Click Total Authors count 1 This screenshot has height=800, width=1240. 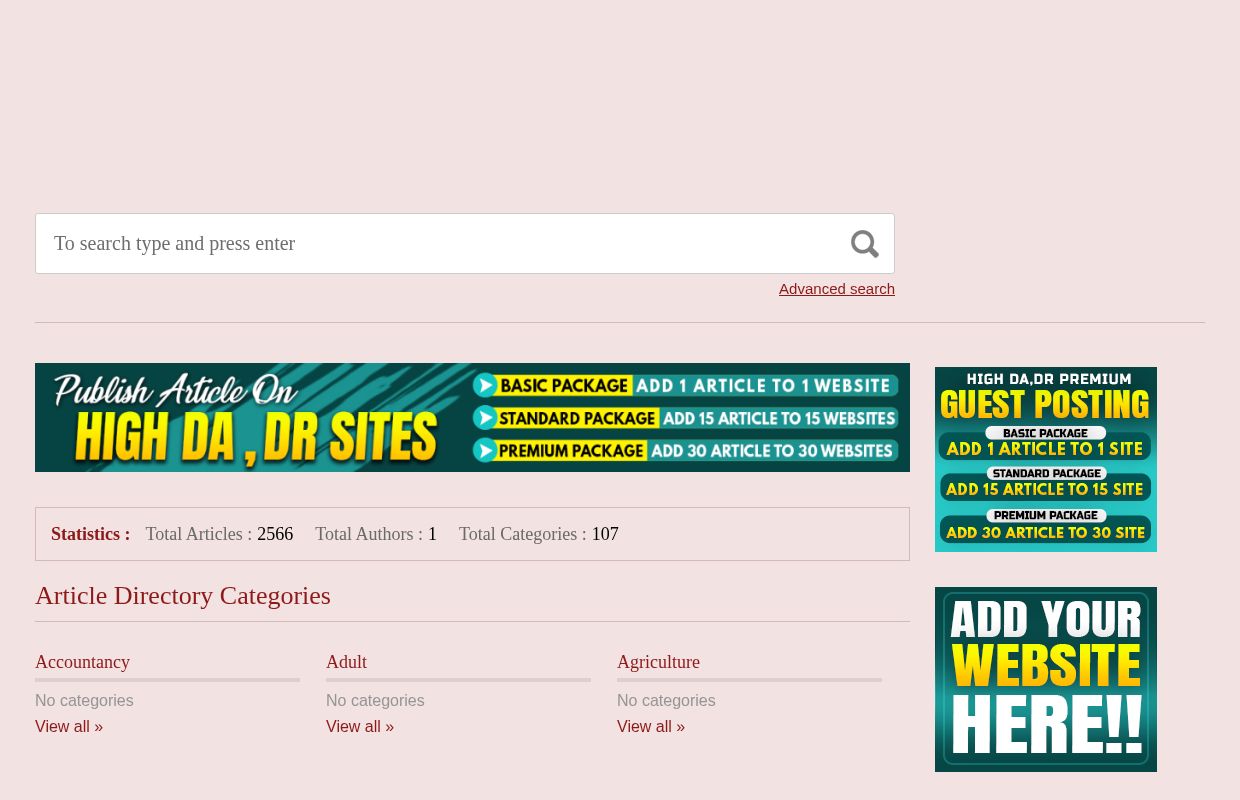[432, 534]
